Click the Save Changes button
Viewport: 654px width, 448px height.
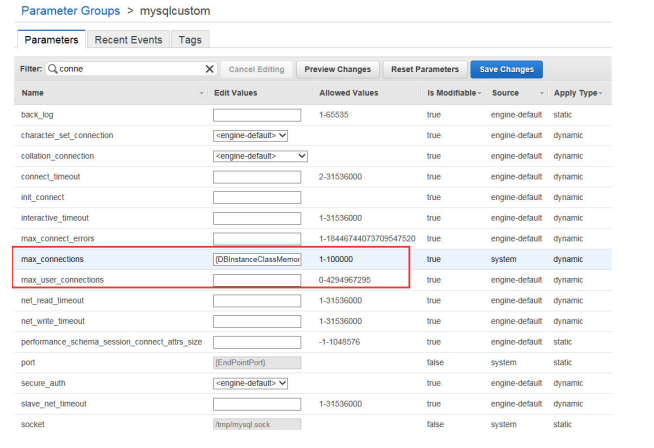[x=506, y=69]
